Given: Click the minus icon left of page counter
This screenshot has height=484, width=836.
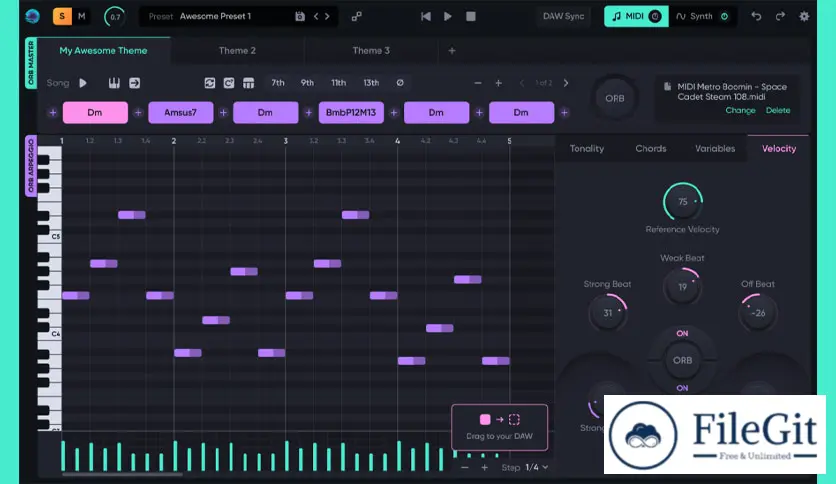Looking at the screenshot, I should pyautogui.click(x=478, y=83).
